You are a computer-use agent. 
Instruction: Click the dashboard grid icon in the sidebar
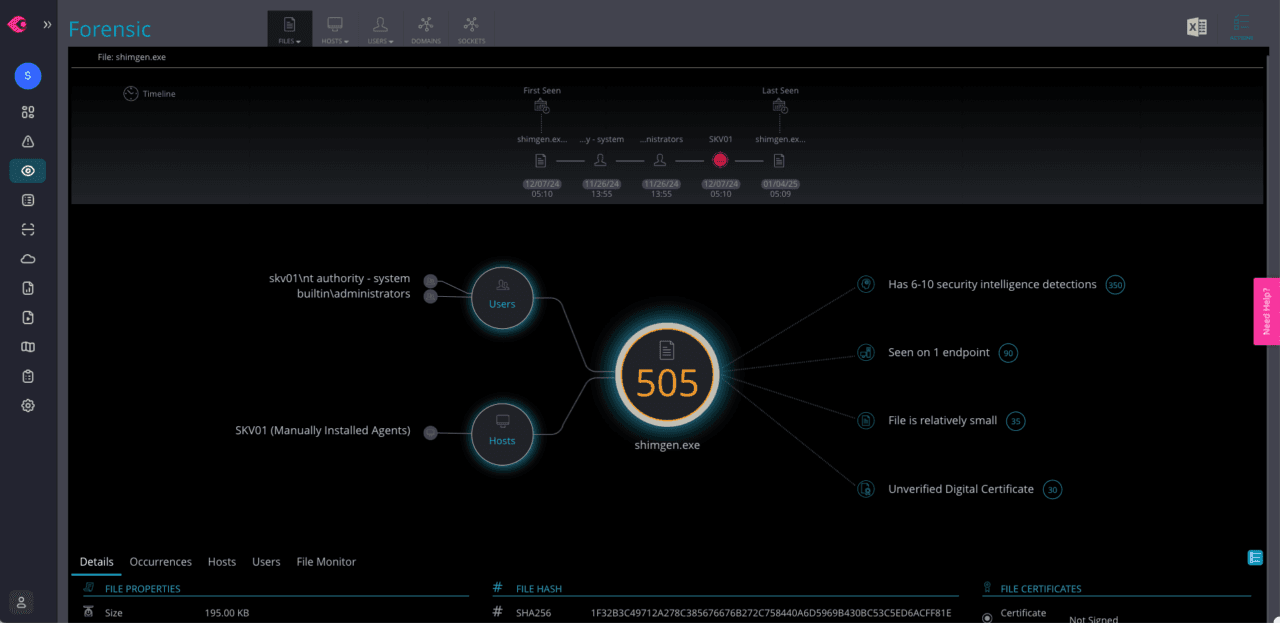27,112
